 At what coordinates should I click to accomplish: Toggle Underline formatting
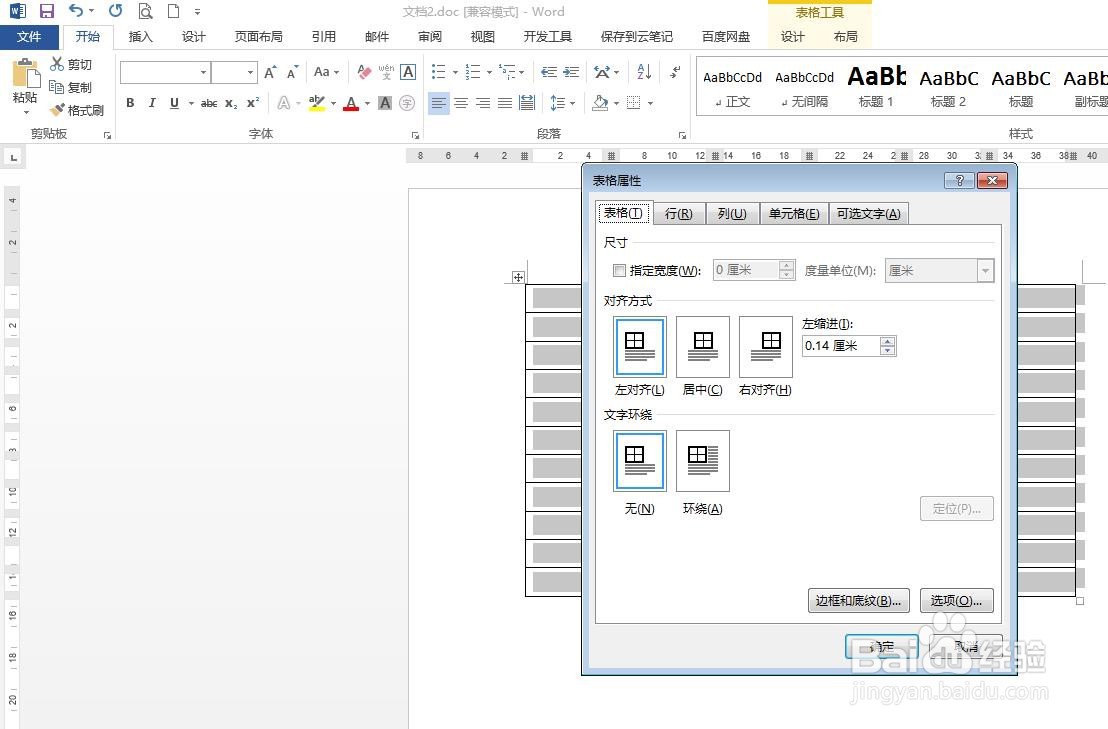[x=174, y=103]
